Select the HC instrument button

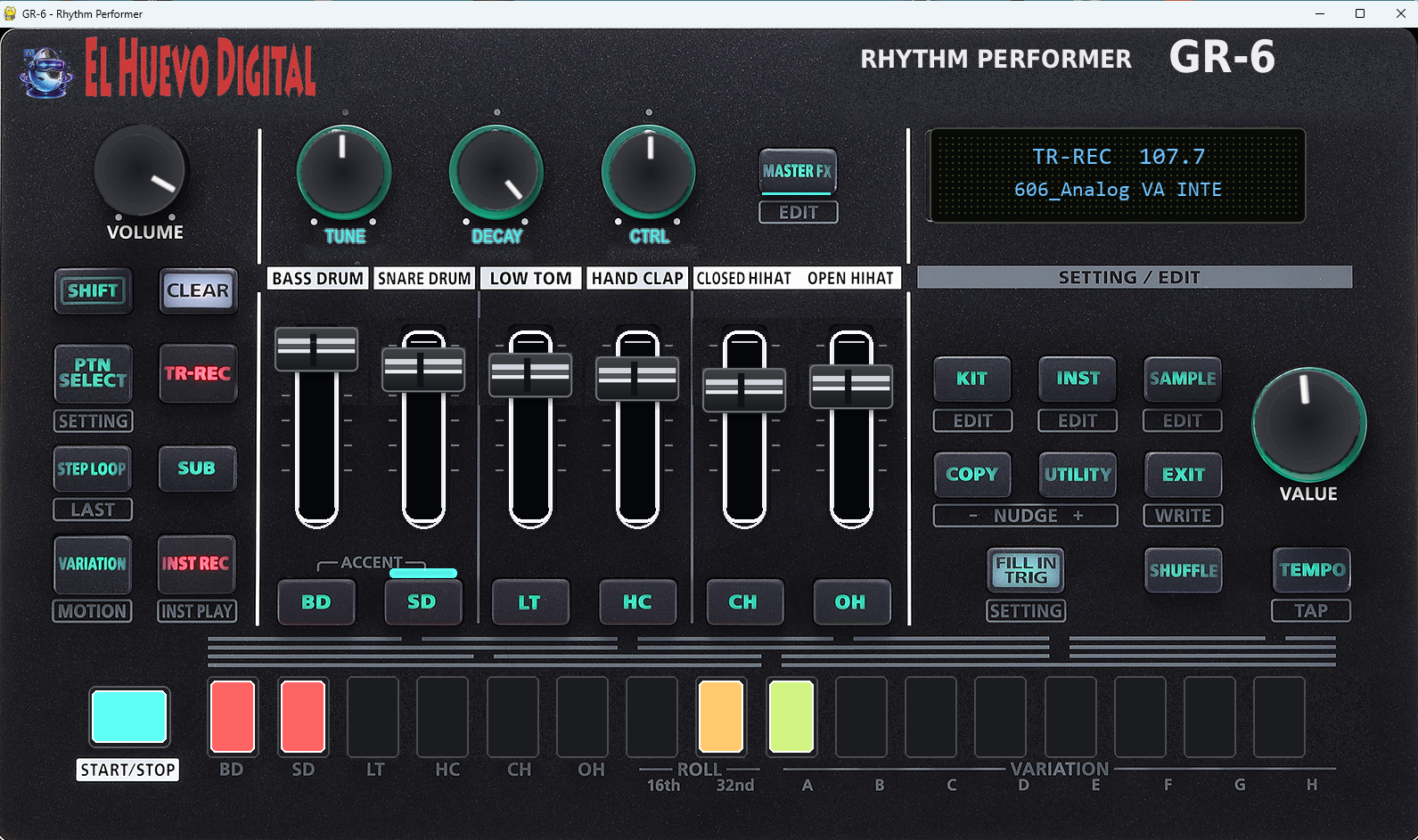pos(637,602)
